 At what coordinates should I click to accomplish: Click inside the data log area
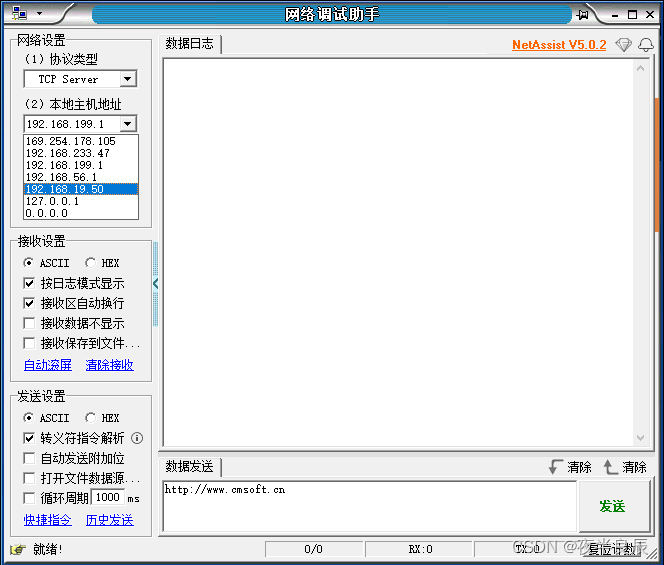click(398, 252)
